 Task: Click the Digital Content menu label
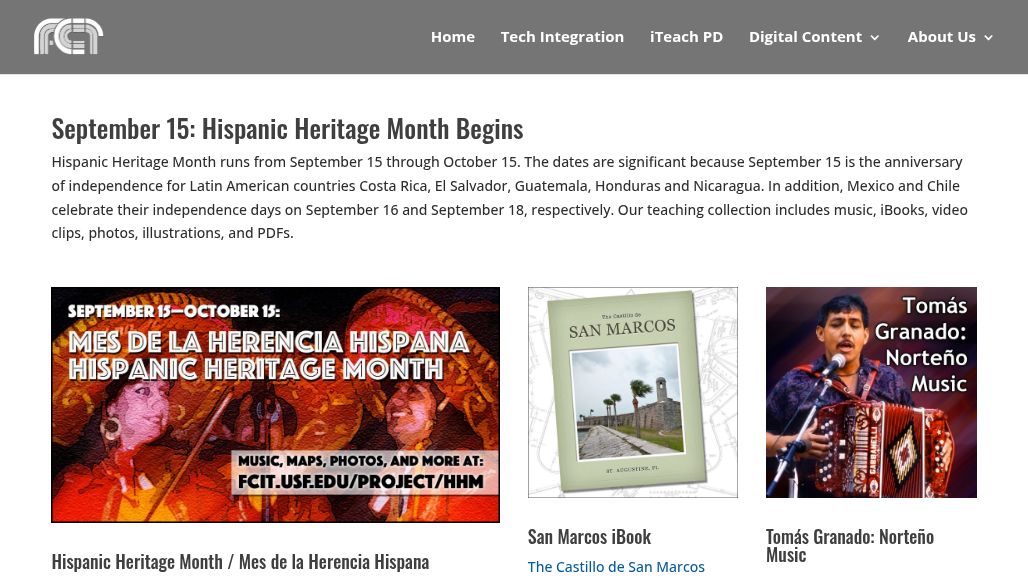tap(804, 37)
